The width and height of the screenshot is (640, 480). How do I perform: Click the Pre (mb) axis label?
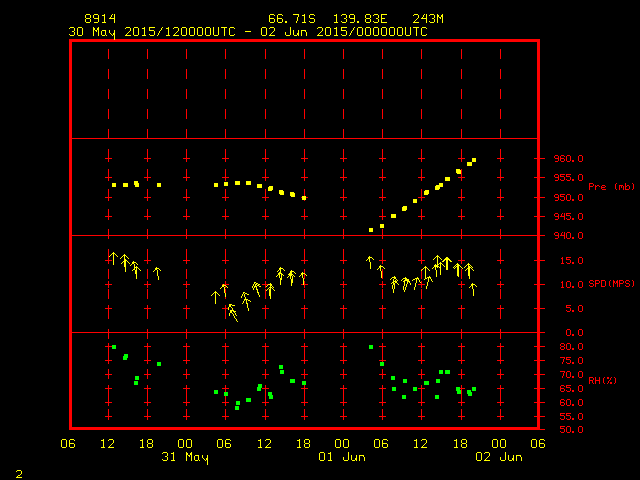click(611, 187)
